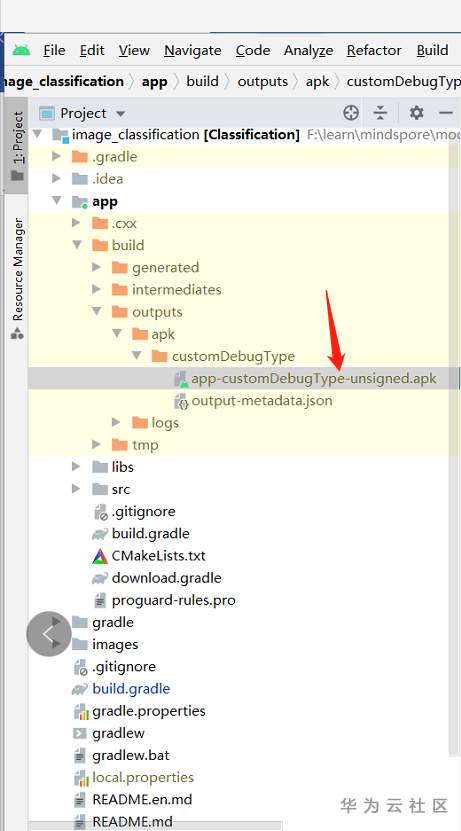Select app-customDebugType-unsigned.apk file
This screenshot has height=831, width=461.
[314, 378]
